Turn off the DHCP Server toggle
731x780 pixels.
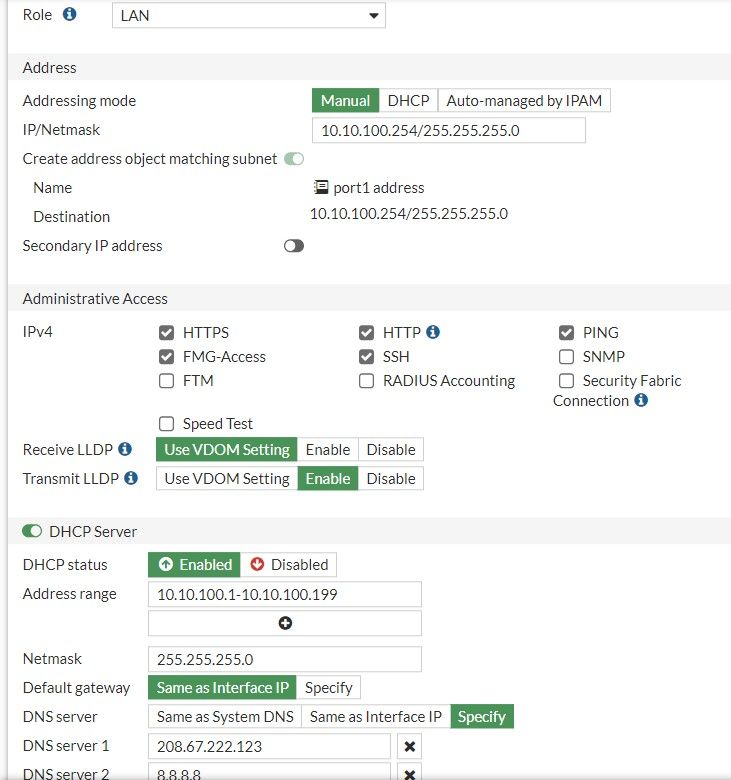31,531
